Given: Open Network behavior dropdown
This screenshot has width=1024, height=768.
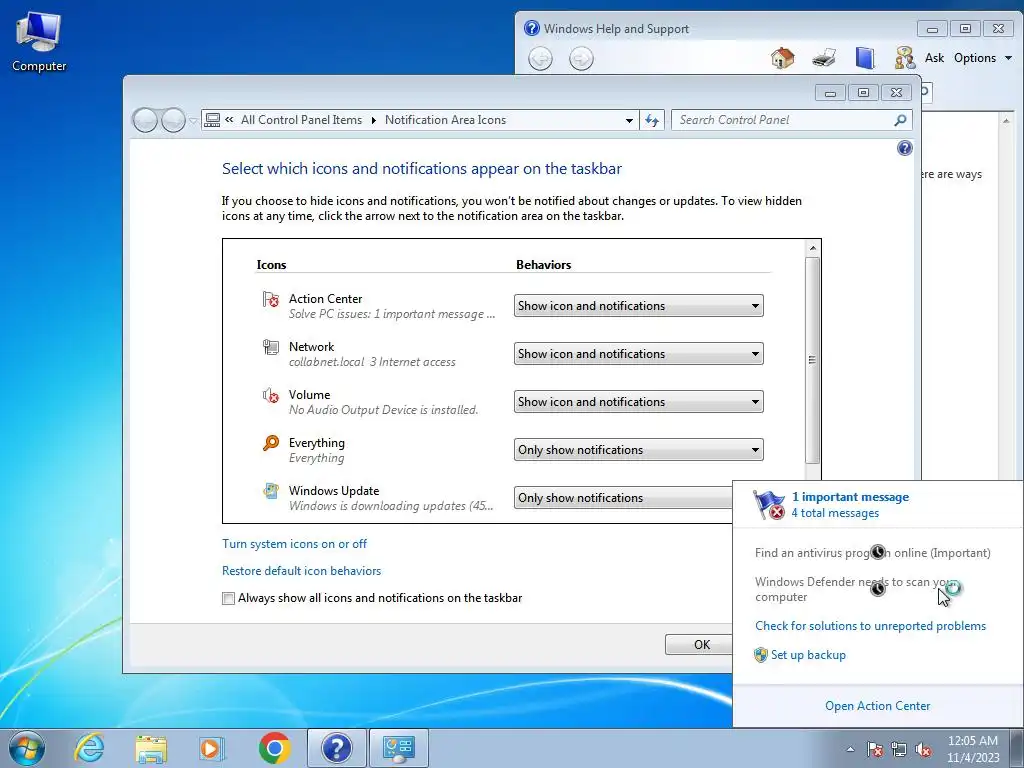Looking at the screenshot, I should [x=639, y=354].
